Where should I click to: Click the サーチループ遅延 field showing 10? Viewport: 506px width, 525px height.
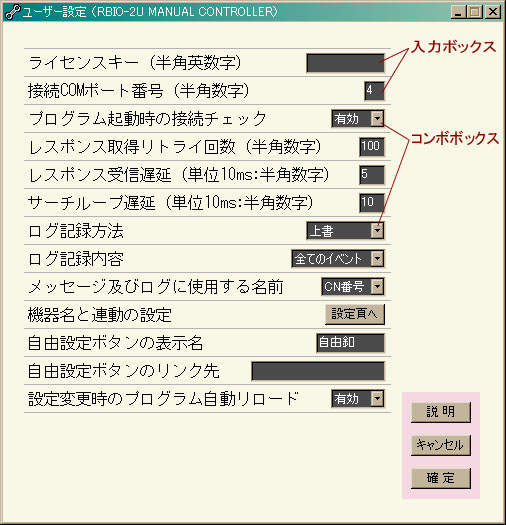click(x=372, y=203)
